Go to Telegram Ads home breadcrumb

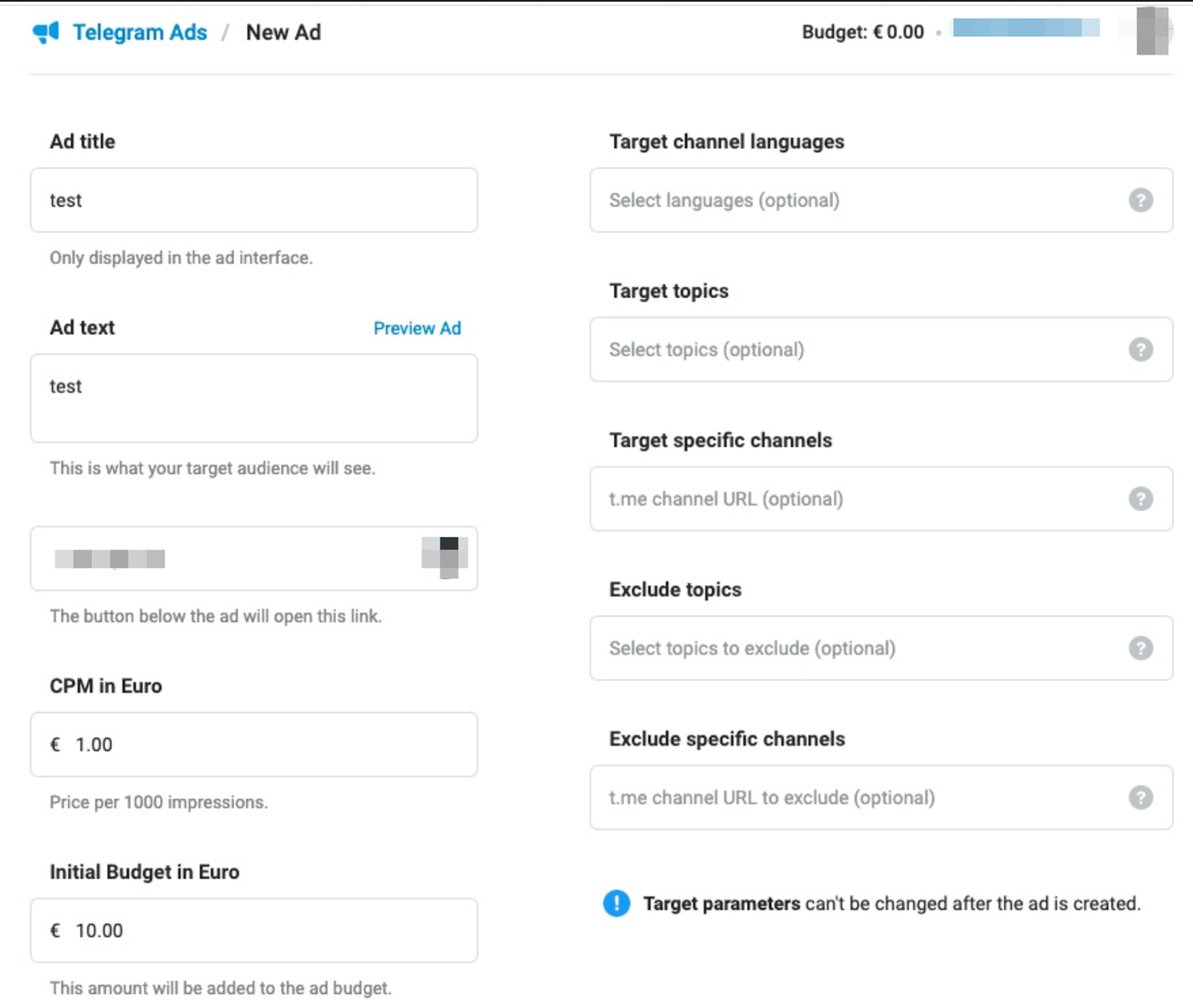[x=140, y=32]
